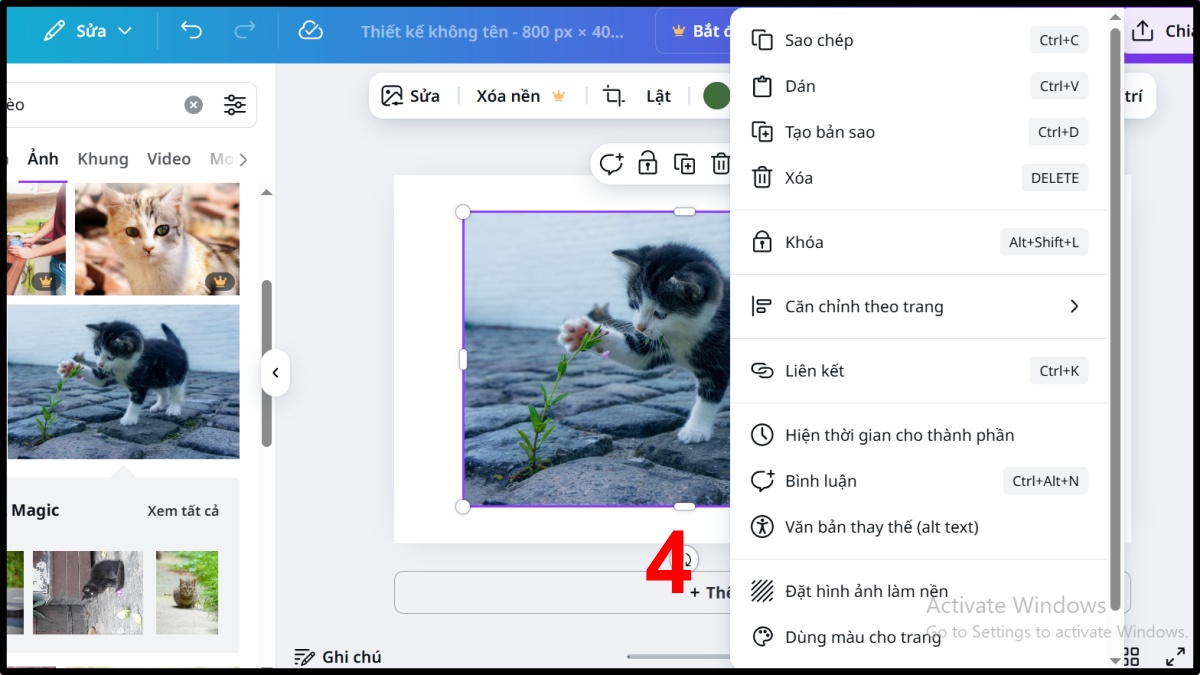Click the Lật flip button
1200x675 pixels.
[x=658, y=96]
